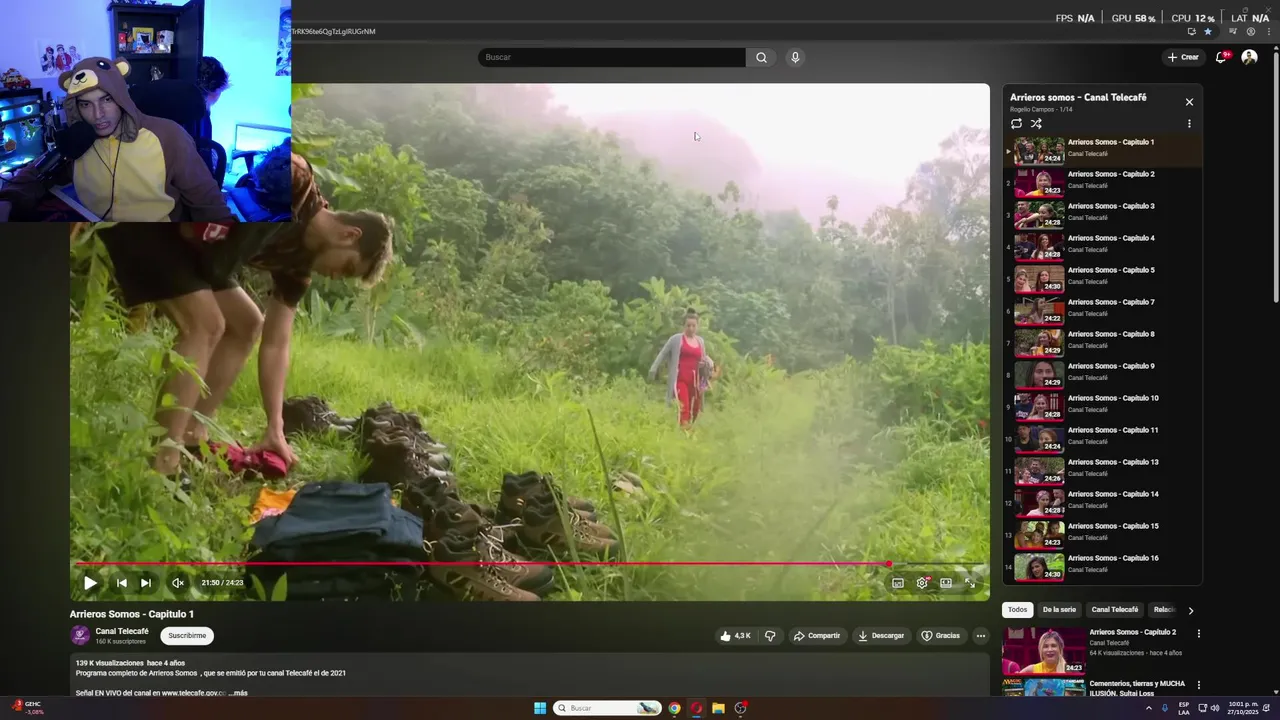Open more actions menu below video
The image size is (1280, 720).
tap(981, 635)
